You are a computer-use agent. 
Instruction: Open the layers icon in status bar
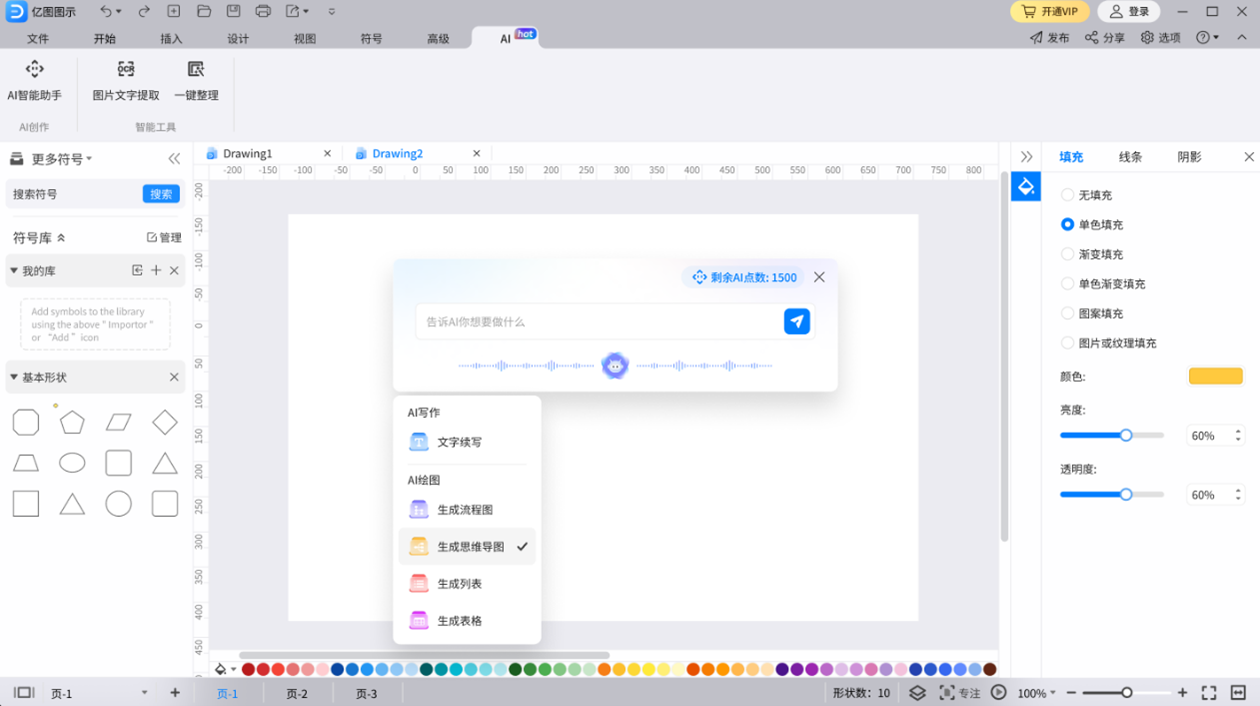917,693
